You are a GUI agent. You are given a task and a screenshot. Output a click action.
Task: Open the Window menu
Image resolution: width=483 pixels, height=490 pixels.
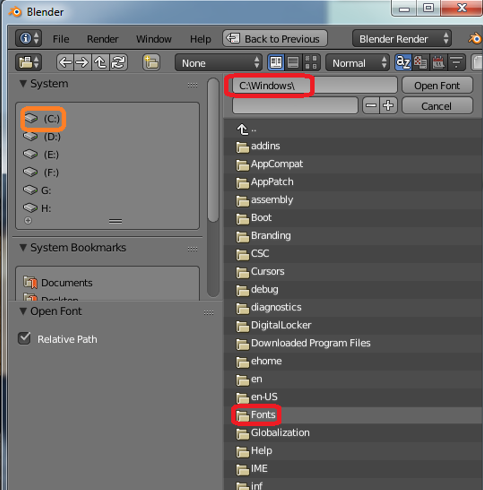click(154, 39)
